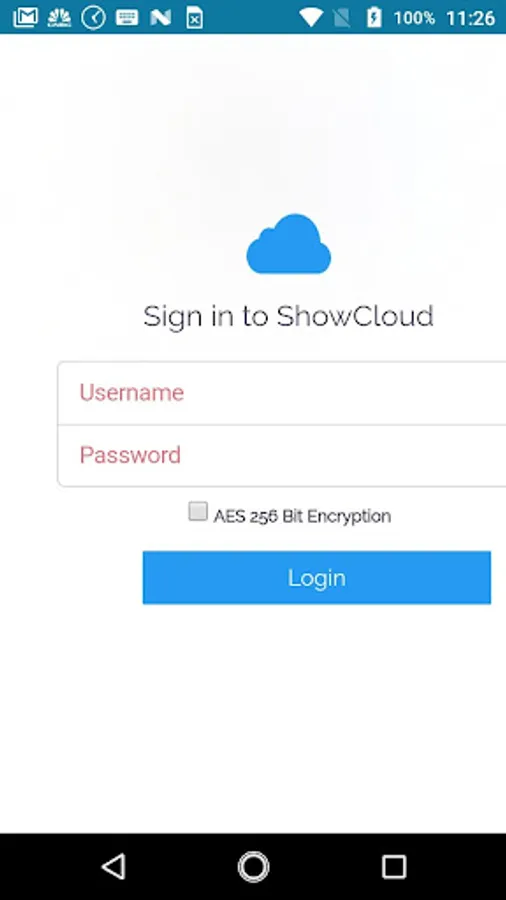This screenshot has width=506, height=900.
Task: Tap the missing SIM card icon
Action: [x=194, y=17]
